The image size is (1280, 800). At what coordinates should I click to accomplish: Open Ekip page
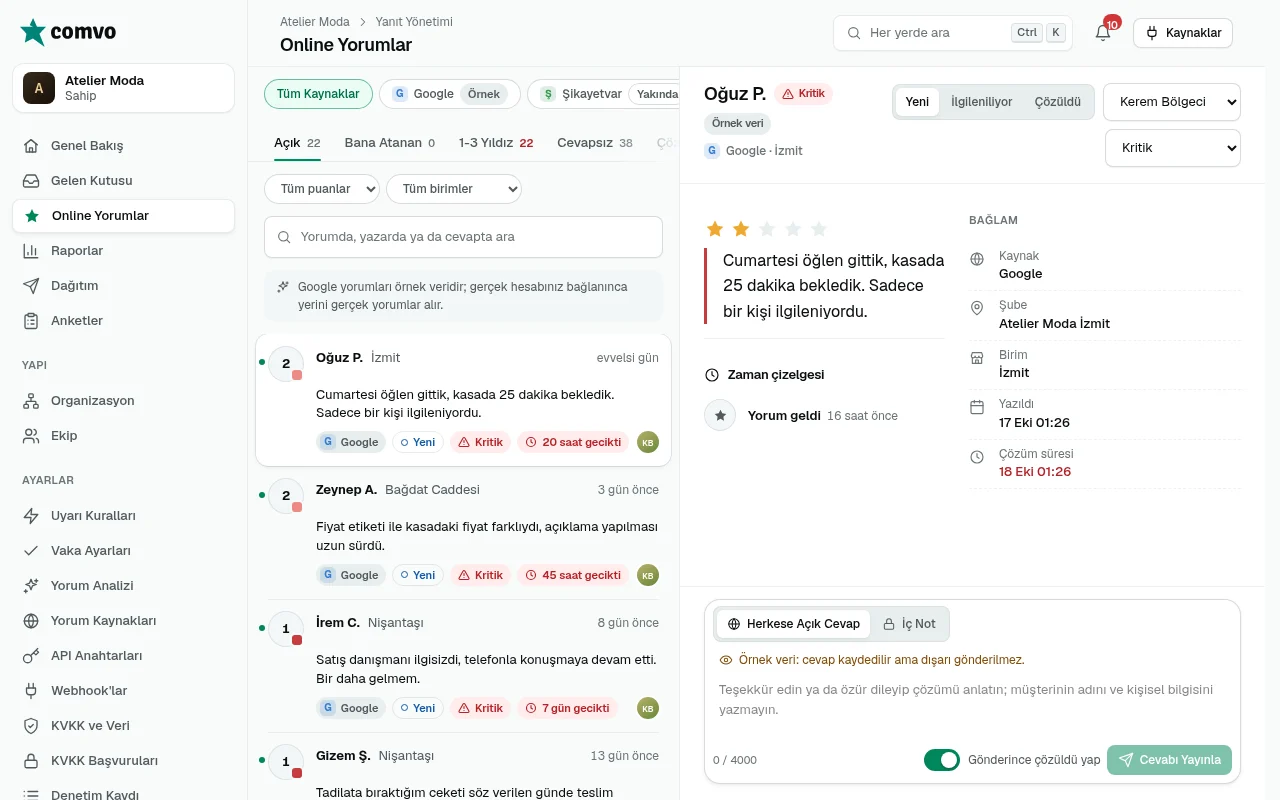(x=123, y=436)
